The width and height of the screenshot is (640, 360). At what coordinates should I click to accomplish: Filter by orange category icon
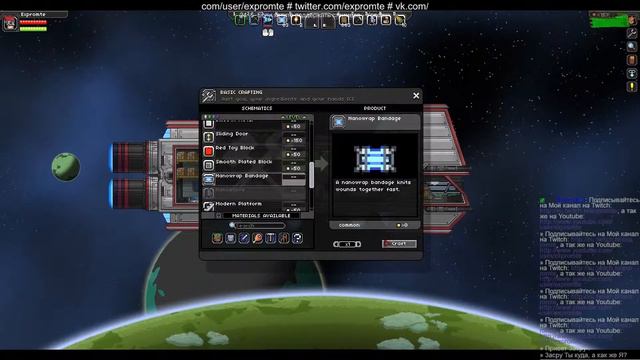click(257, 238)
